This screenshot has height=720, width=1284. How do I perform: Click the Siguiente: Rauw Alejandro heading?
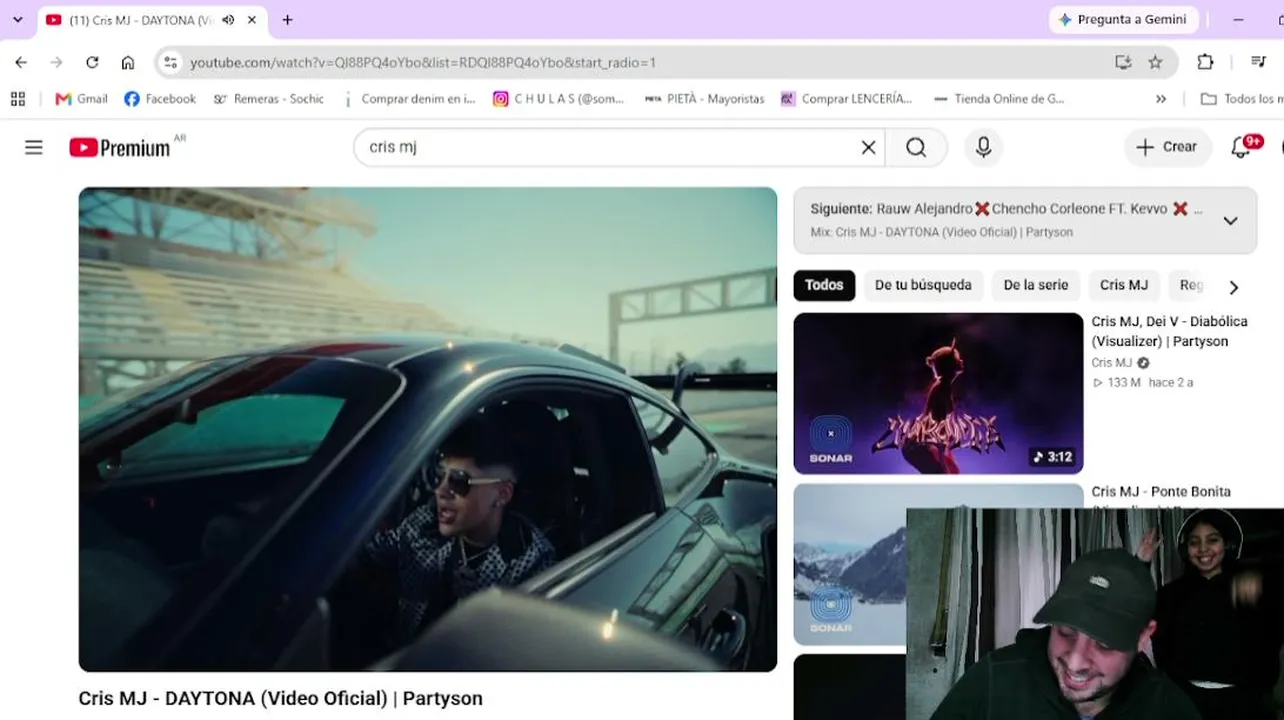click(x=1007, y=209)
